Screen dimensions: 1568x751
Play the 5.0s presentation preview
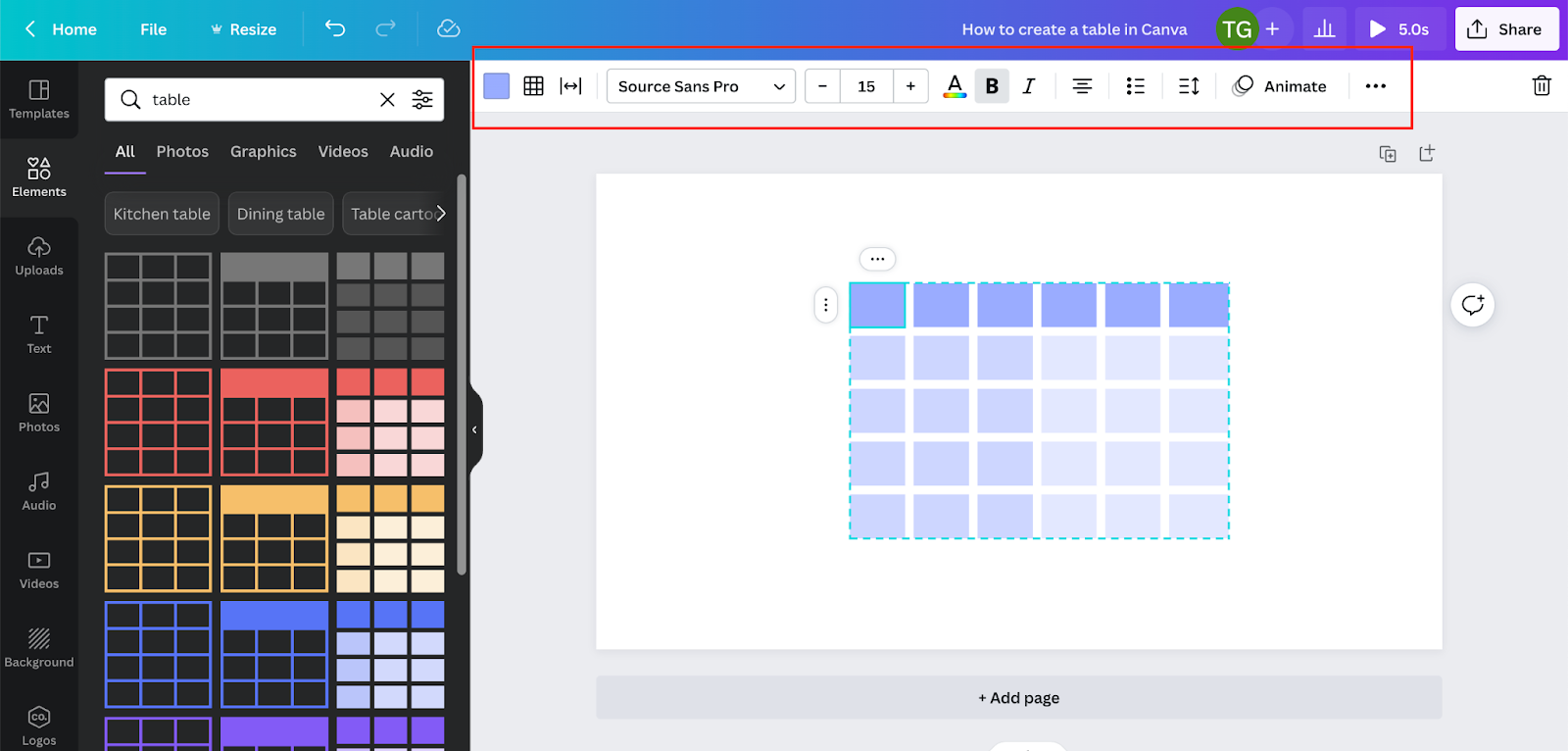click(x=1399, y=29)
